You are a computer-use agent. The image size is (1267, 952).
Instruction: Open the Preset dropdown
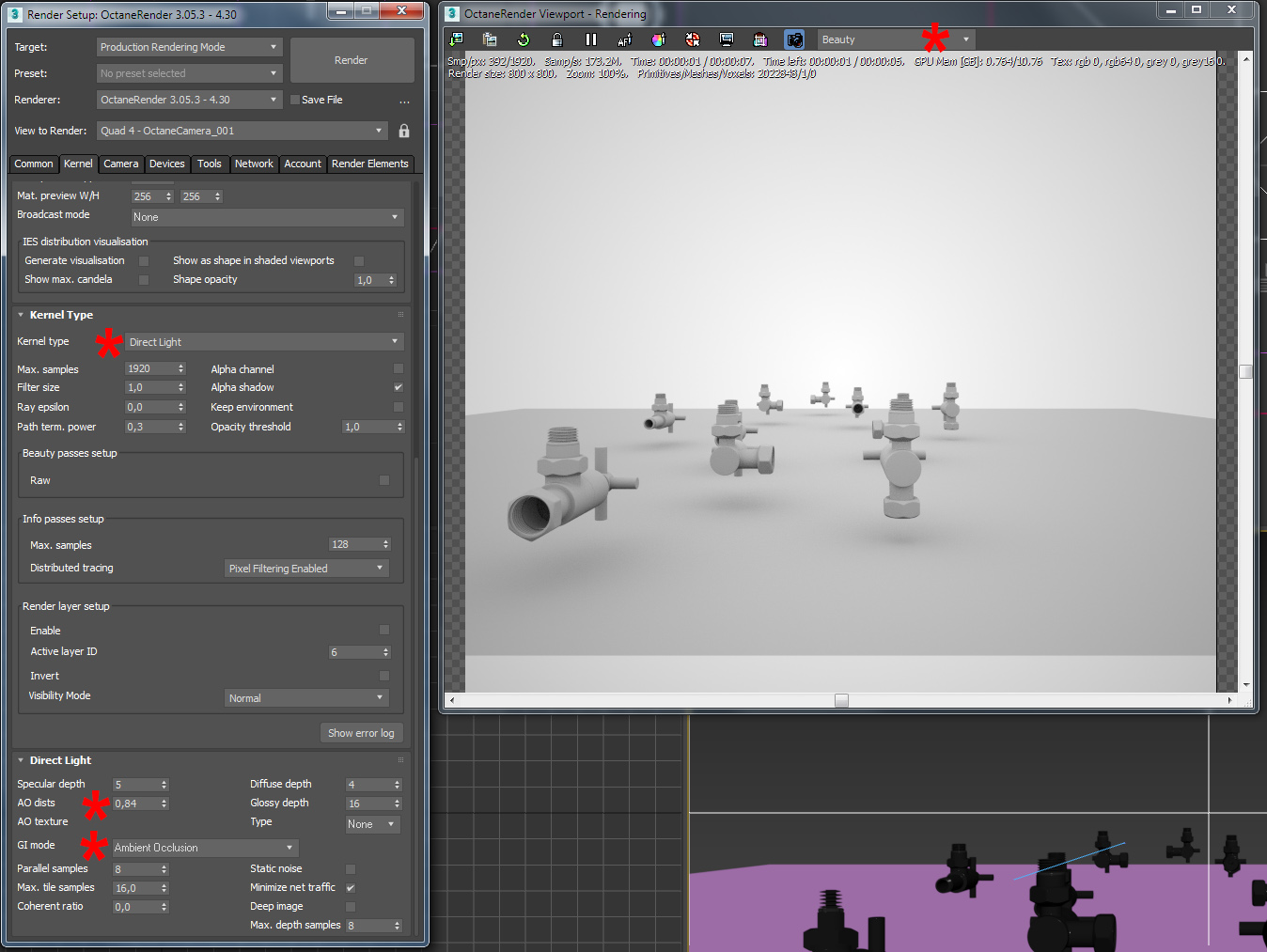(x=189, y=73)
